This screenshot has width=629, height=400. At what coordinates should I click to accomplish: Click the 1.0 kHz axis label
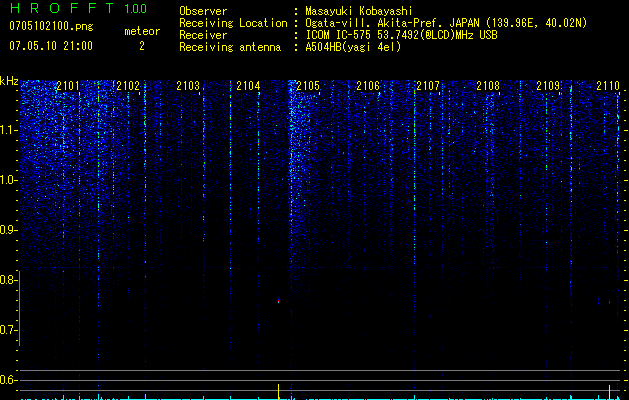point(8,180)
